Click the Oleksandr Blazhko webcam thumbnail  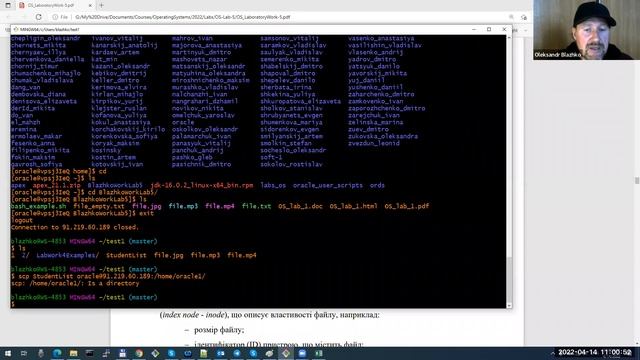(x=586, y=30)
